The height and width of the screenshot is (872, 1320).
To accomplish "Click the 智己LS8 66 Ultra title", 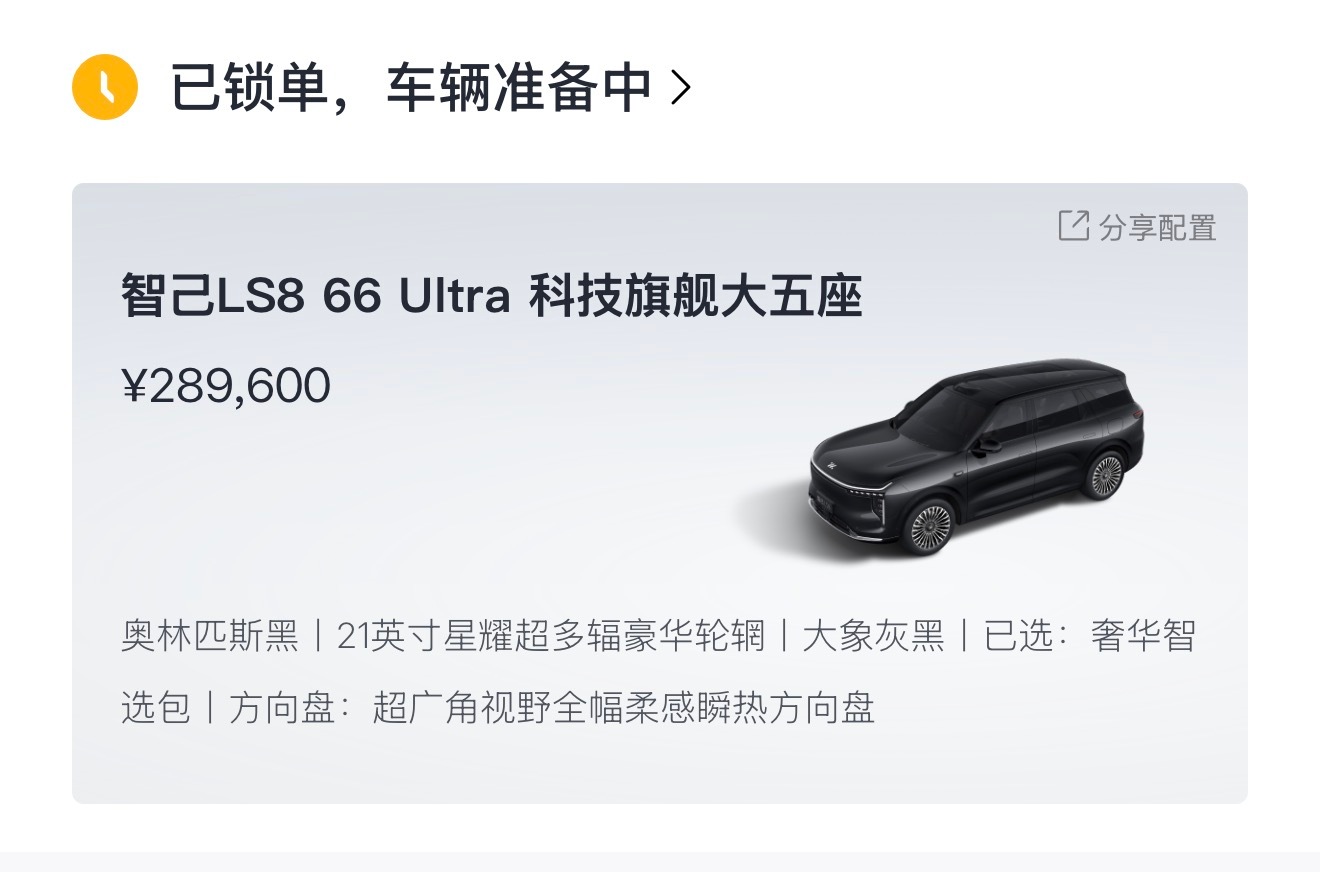I will click(316, 298).
